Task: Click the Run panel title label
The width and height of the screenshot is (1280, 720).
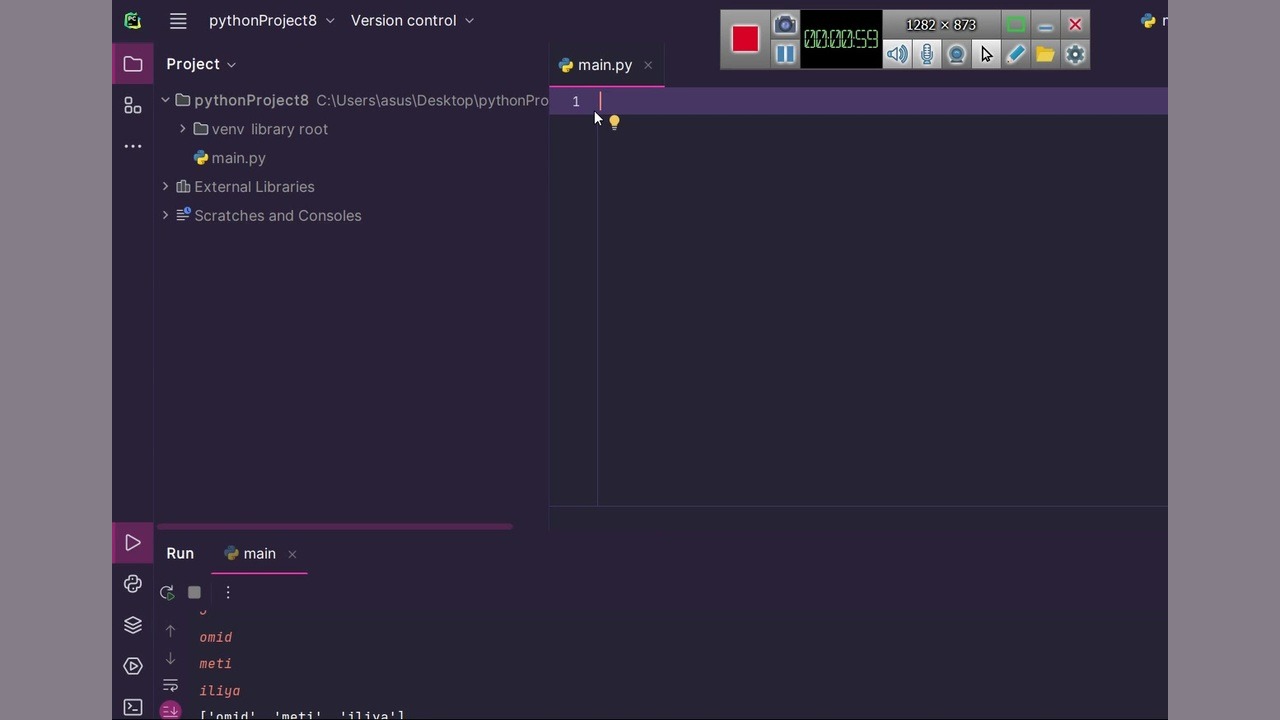Action: coord(180,554)
